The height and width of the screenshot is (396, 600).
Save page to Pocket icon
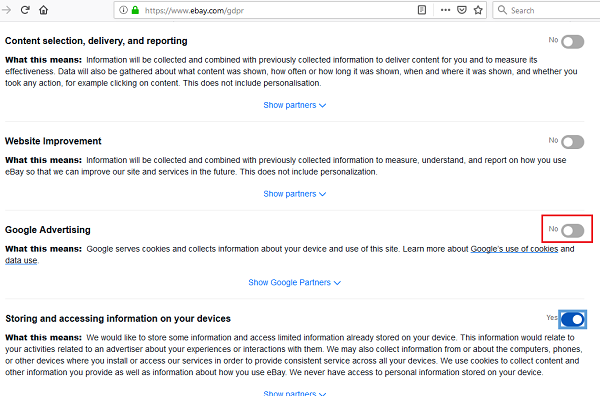[462, 10]
